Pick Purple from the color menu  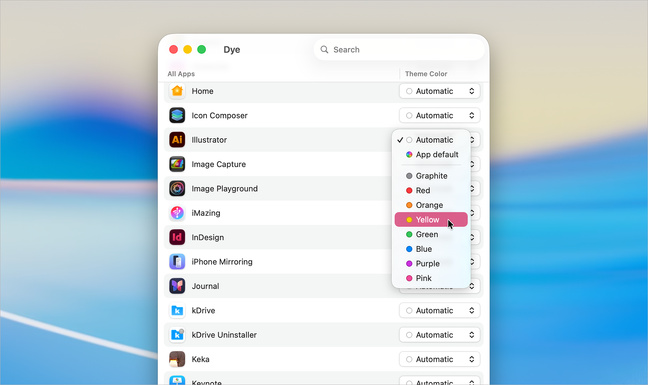coord(431,264)
